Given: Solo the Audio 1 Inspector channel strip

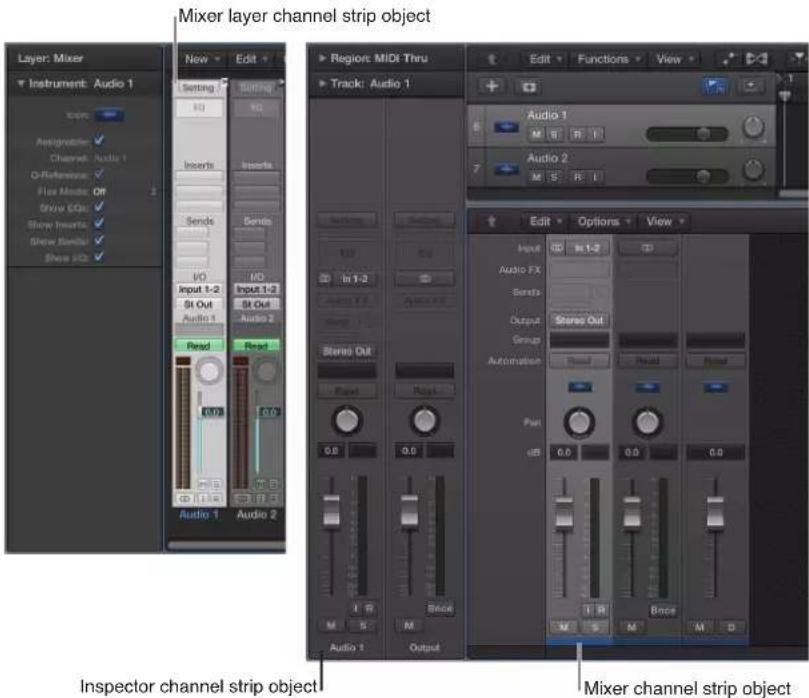Looking at the screenshot, I should pos(363,626).
